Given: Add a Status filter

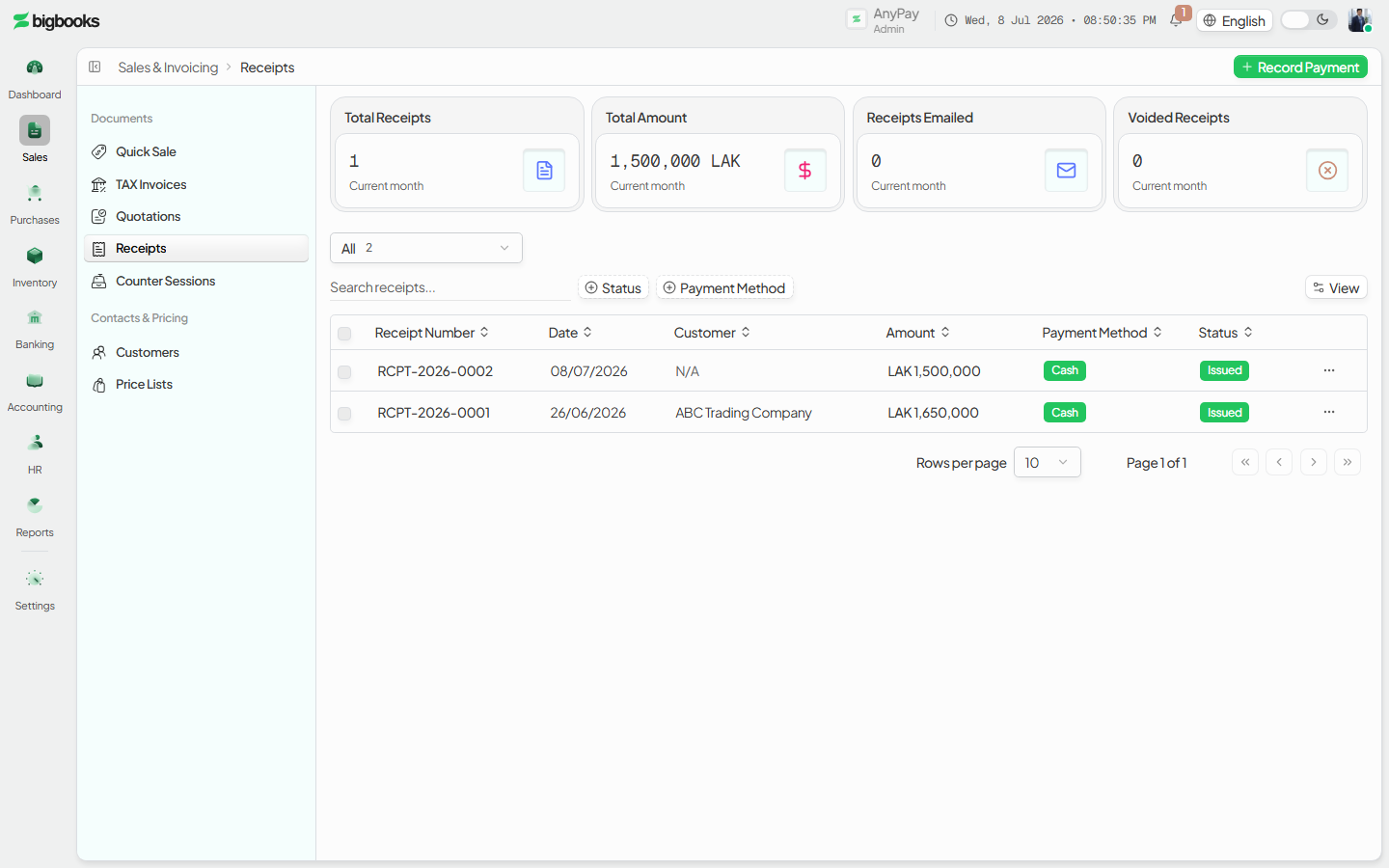Looking at the screenshot, I should tap(613, 287).
